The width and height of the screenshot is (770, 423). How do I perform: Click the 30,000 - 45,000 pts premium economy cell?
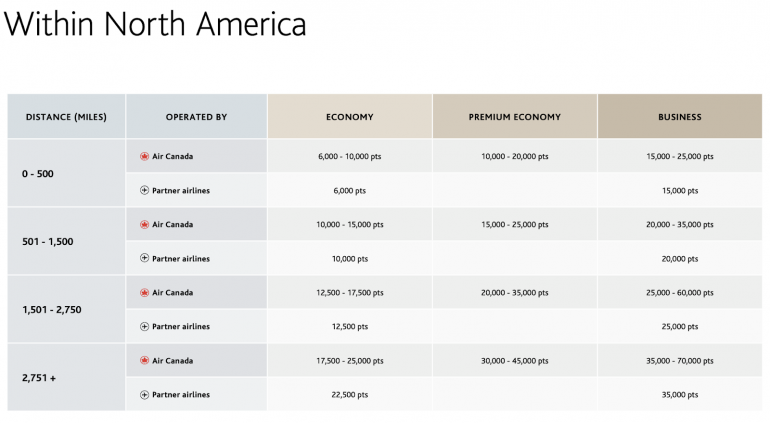coord(515,361)
